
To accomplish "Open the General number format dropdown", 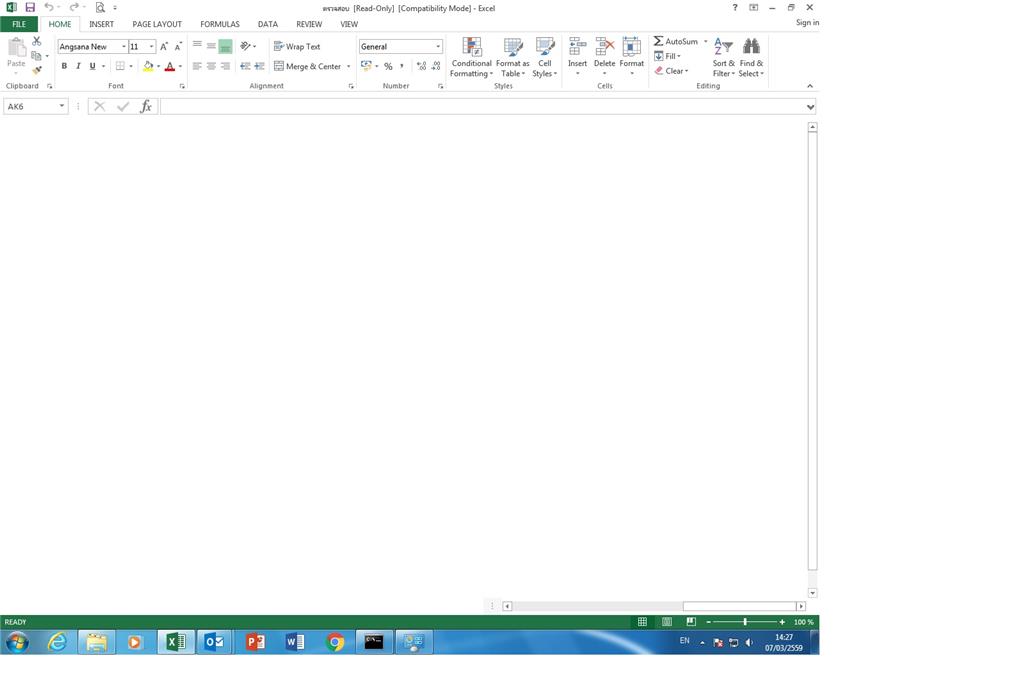I will 438,46.
